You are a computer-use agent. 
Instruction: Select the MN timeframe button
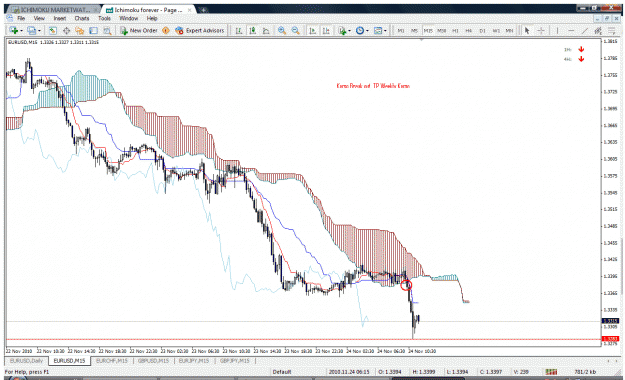[x=509, y=31]
